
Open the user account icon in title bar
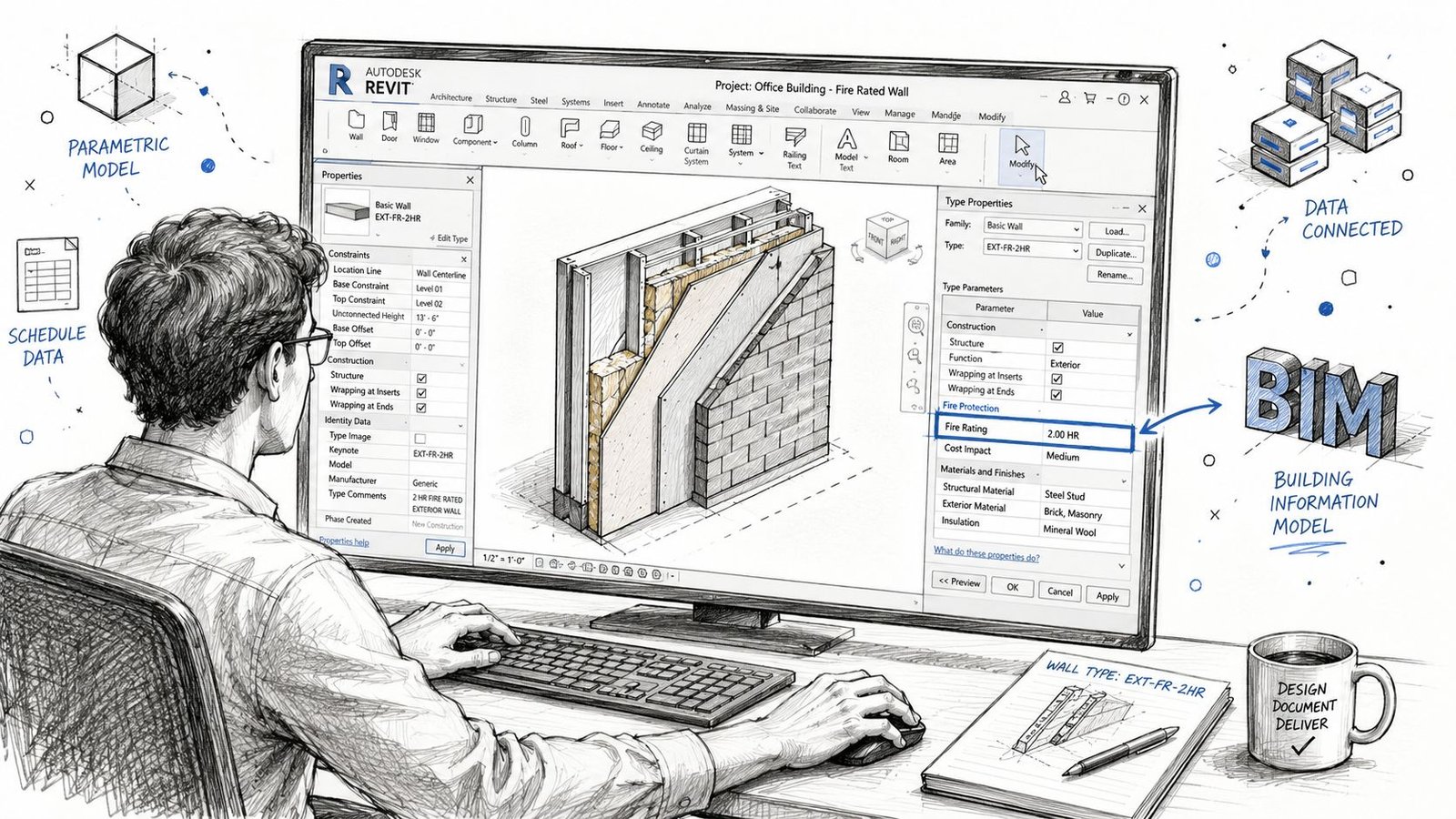(x=1064, y=96)
